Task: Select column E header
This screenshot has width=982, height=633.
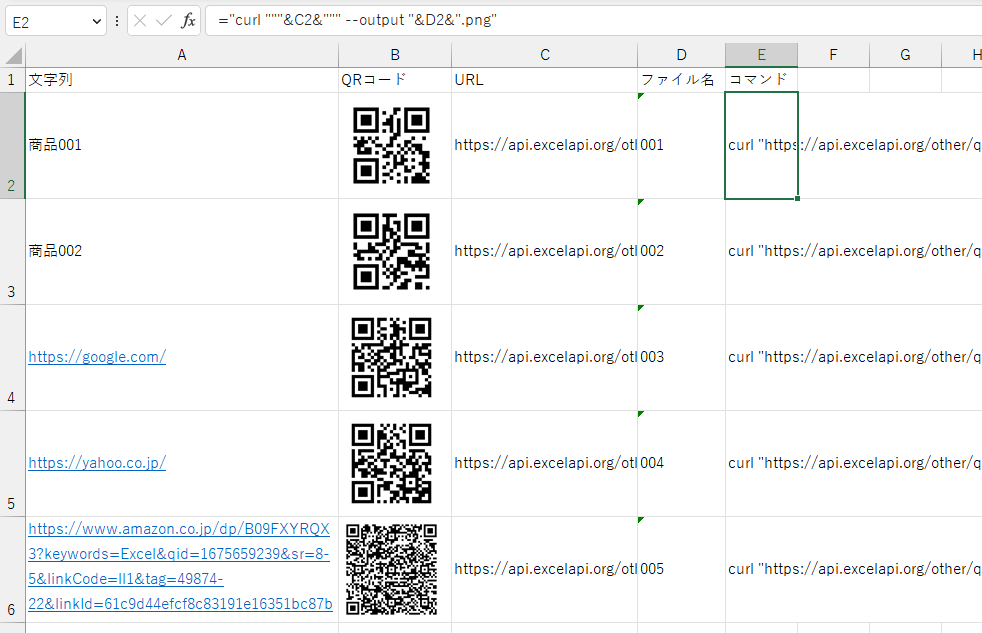Action: [x=761, y=56]
